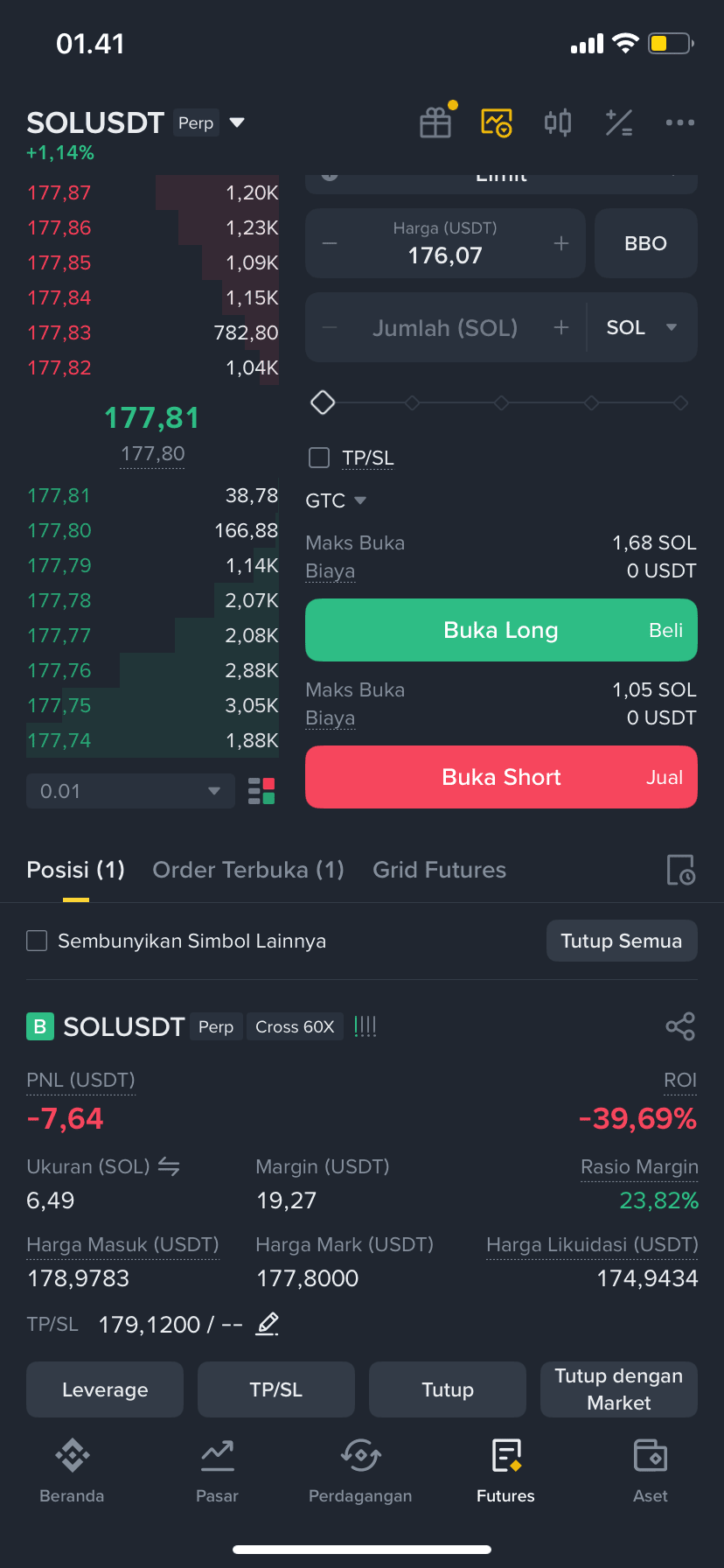724x1568 pixels.
Task: Enable the TP/SL checkbox
Action: (319, 458)
